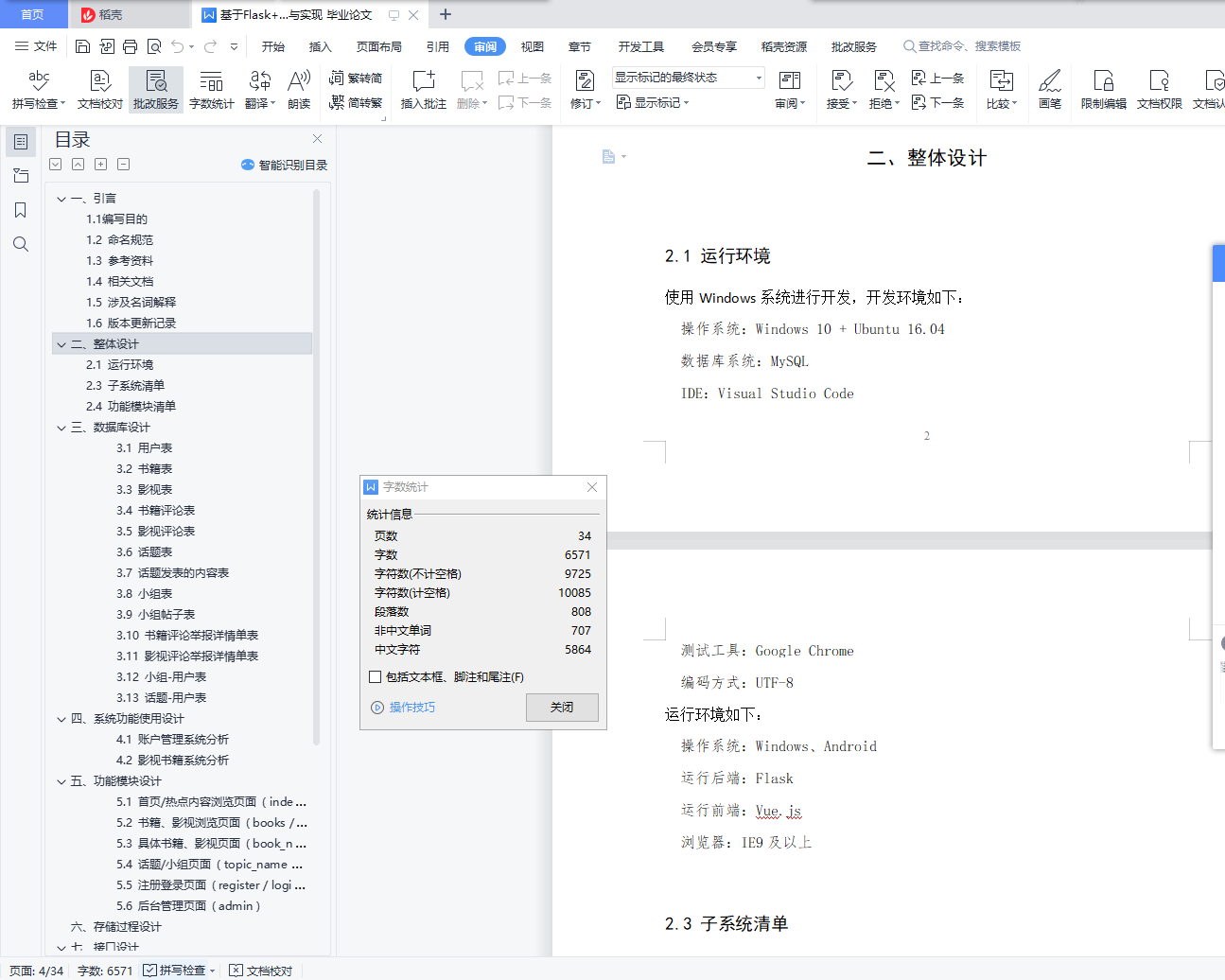
Task: Collapse the 五、功能模块设计 outline node
Action: pyautogui.click(x=61, y=781)
